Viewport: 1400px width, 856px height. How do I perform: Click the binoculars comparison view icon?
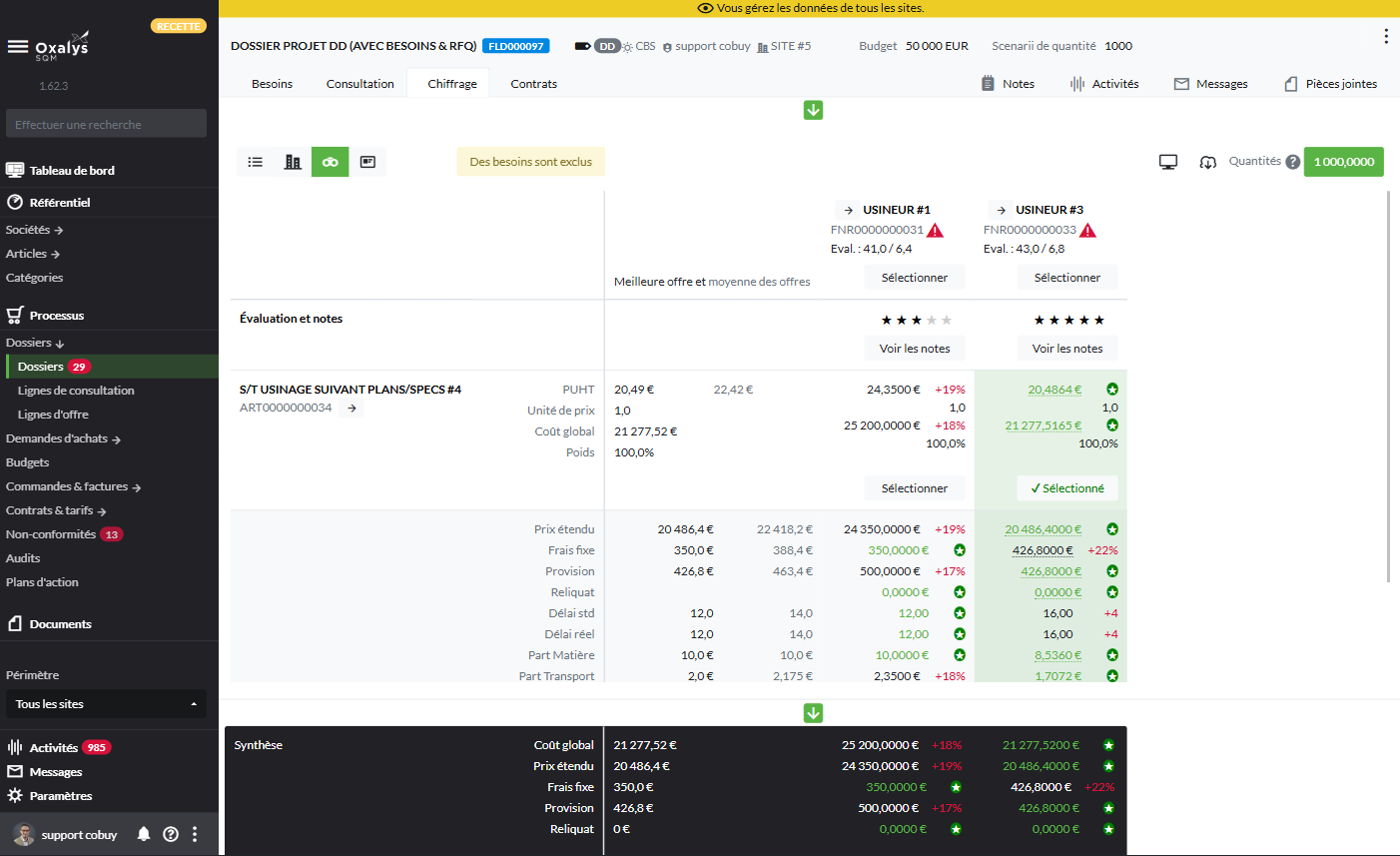pyautogui.click(x=331, y=162)
